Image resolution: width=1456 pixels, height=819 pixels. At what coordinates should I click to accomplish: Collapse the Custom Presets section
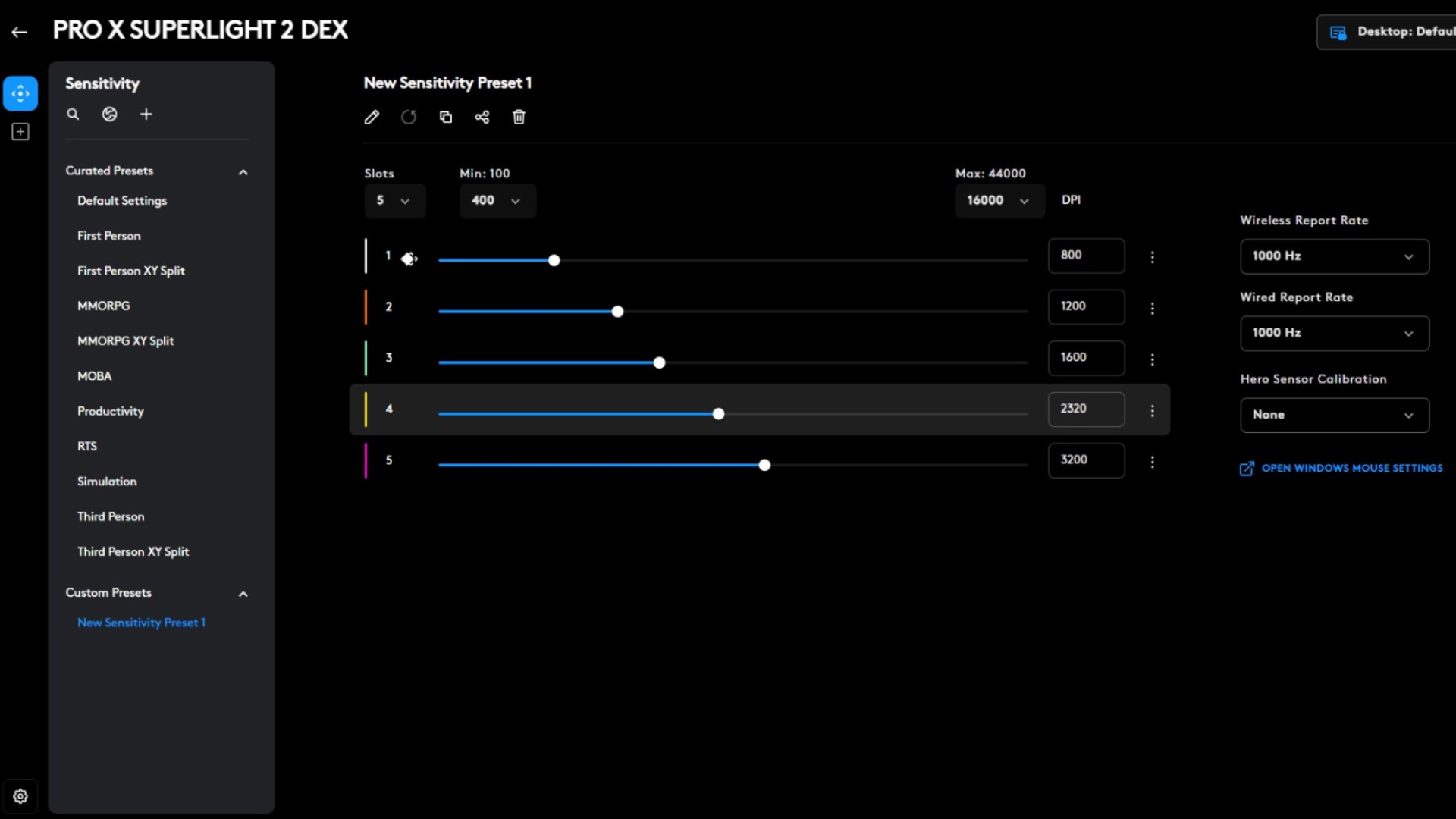coord(243,594)
